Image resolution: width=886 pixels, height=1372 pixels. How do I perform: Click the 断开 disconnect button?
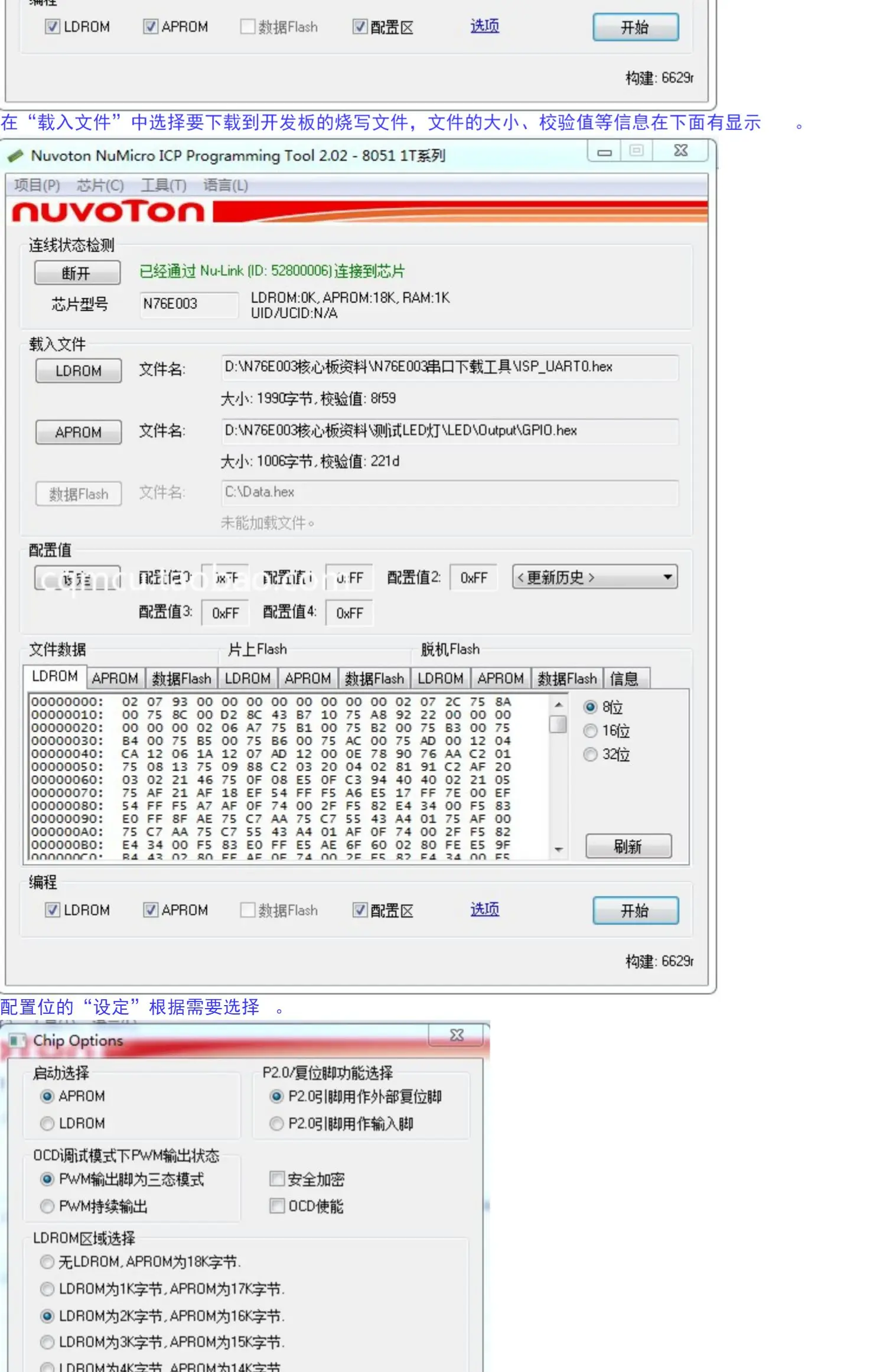point(77,273)
